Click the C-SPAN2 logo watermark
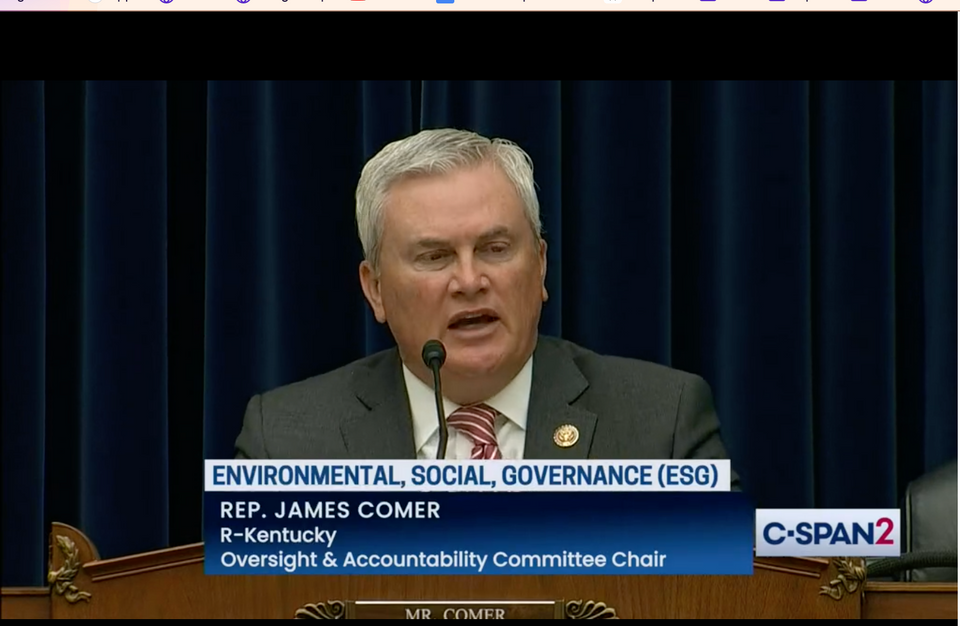This screenshot has height=626, width=960. 827,532
